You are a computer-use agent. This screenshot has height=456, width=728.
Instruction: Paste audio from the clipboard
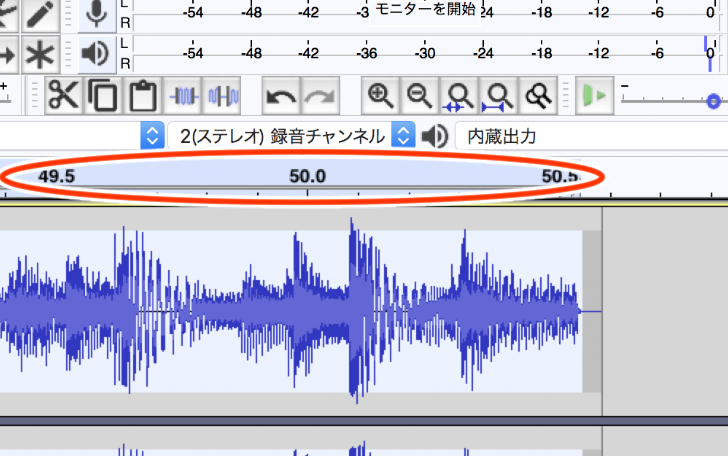click(x=142, y=96)
